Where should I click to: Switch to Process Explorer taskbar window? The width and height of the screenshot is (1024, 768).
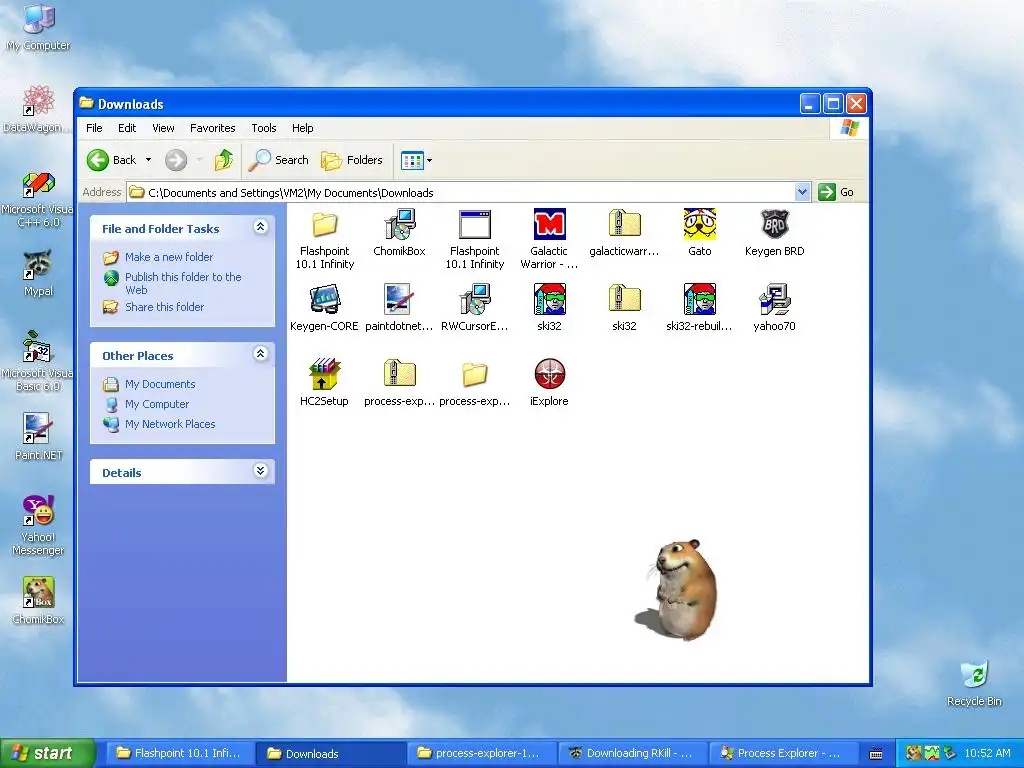[782, 753]
